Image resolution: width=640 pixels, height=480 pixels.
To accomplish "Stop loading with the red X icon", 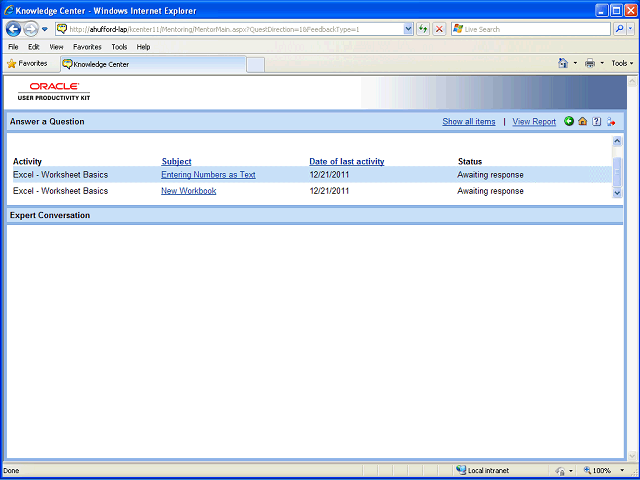I will coord(439,29).
